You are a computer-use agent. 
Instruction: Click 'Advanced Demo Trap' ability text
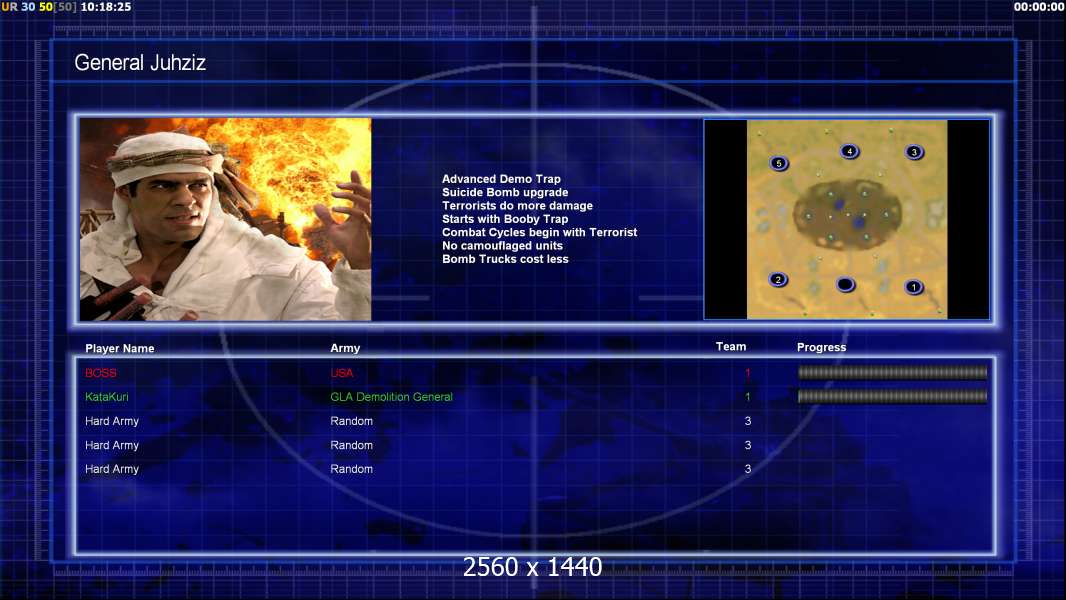pyautogui.click(x=501, y=179)
